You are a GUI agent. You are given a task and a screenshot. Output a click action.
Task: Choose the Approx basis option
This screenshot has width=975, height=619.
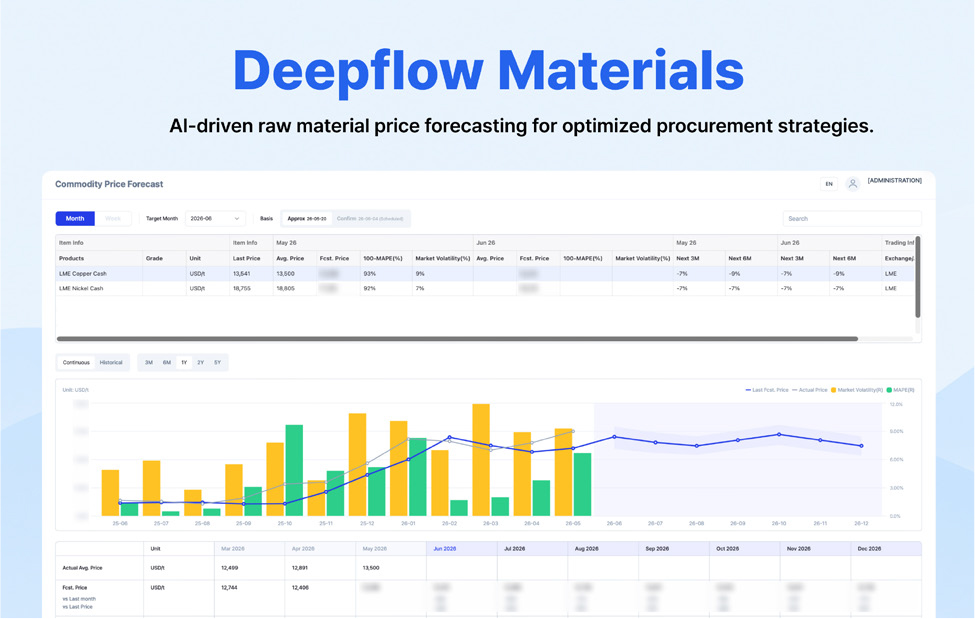tap(307, 218)
